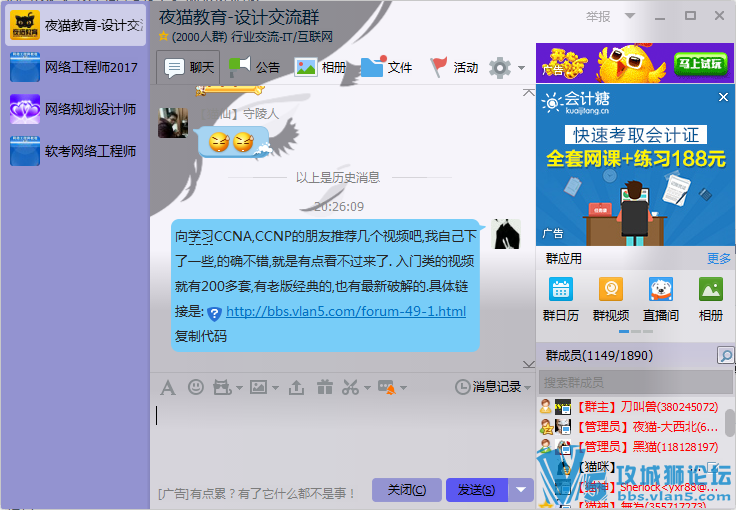The height and width of the screenshot is (510, 736).
Task: Select member 【管理员】黑猫(118128197)
Action: (630, 447)
